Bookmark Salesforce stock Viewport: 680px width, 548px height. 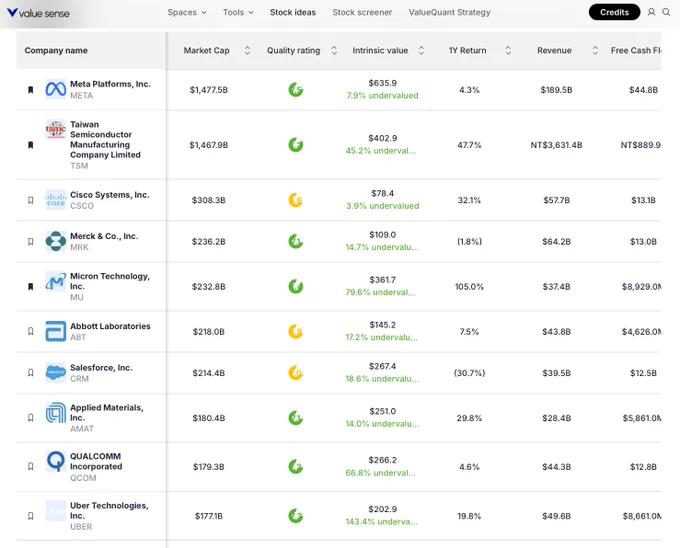click(30, 373)
